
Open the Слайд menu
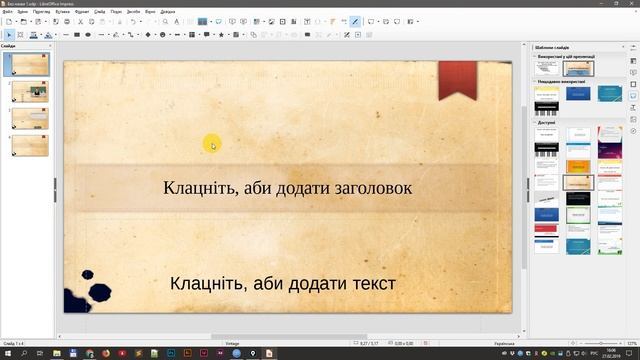pyautogui.click(x=99, y=11)
